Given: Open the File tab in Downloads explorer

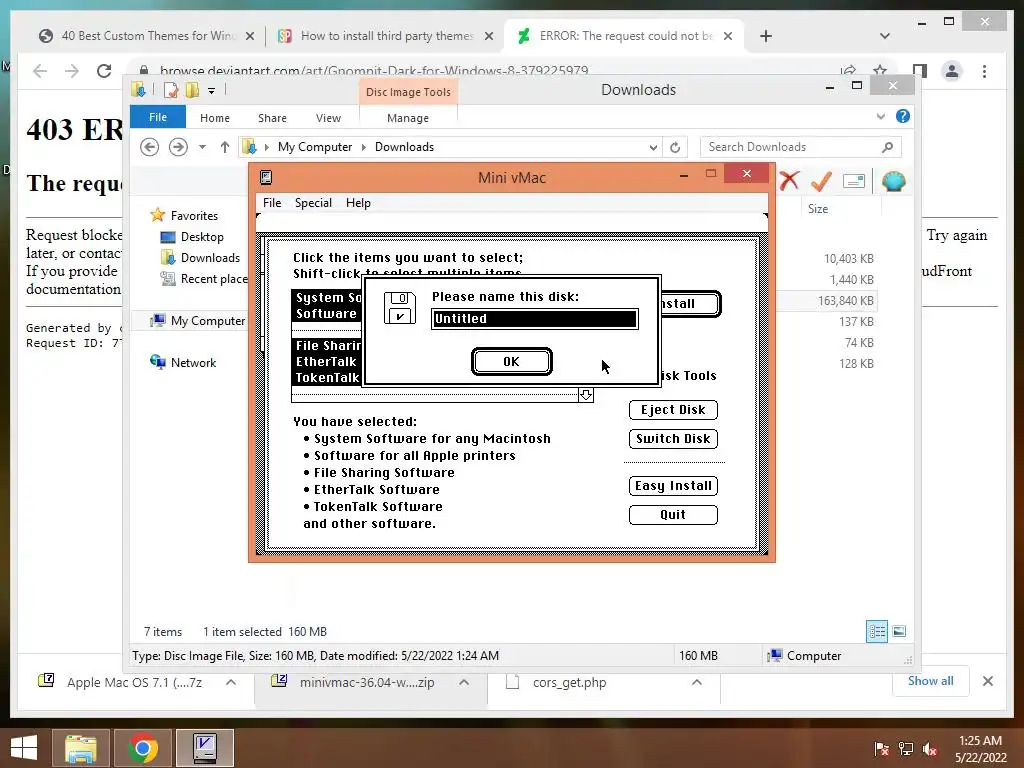Looking at the screenshot, I should (x=158, y=117).
